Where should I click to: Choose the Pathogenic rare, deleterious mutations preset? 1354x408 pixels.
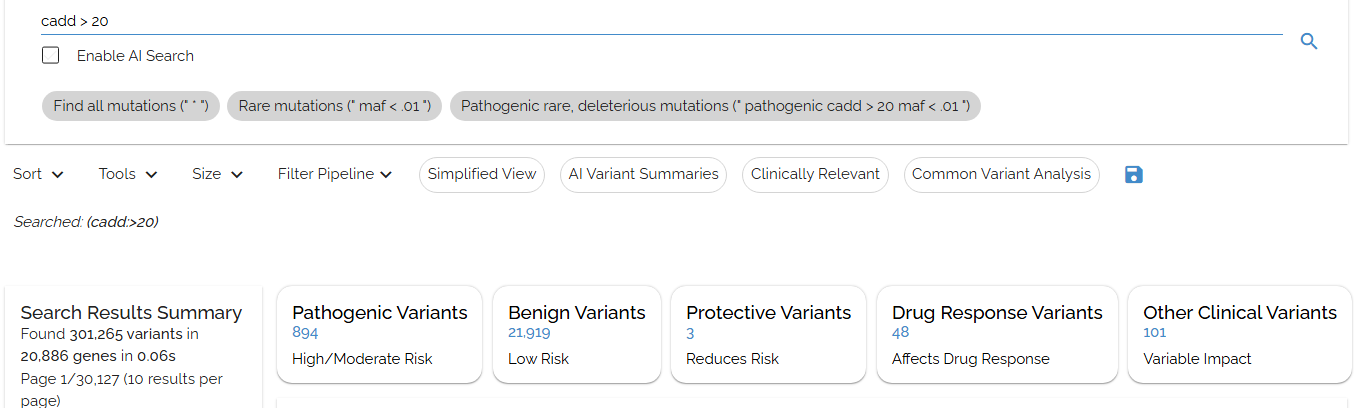(714, 106)
